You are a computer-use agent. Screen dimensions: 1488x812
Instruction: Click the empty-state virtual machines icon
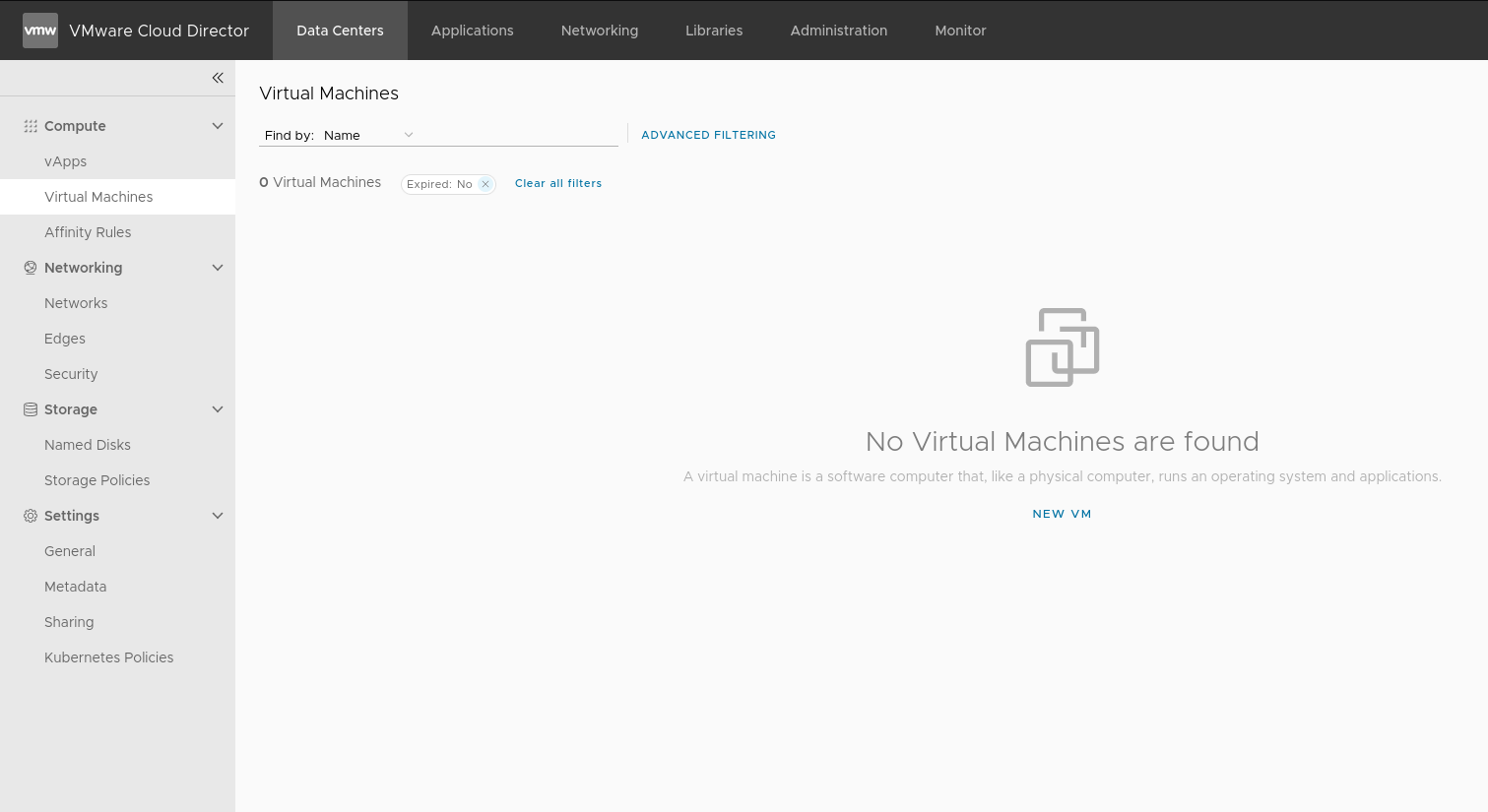pos(1063,347)
